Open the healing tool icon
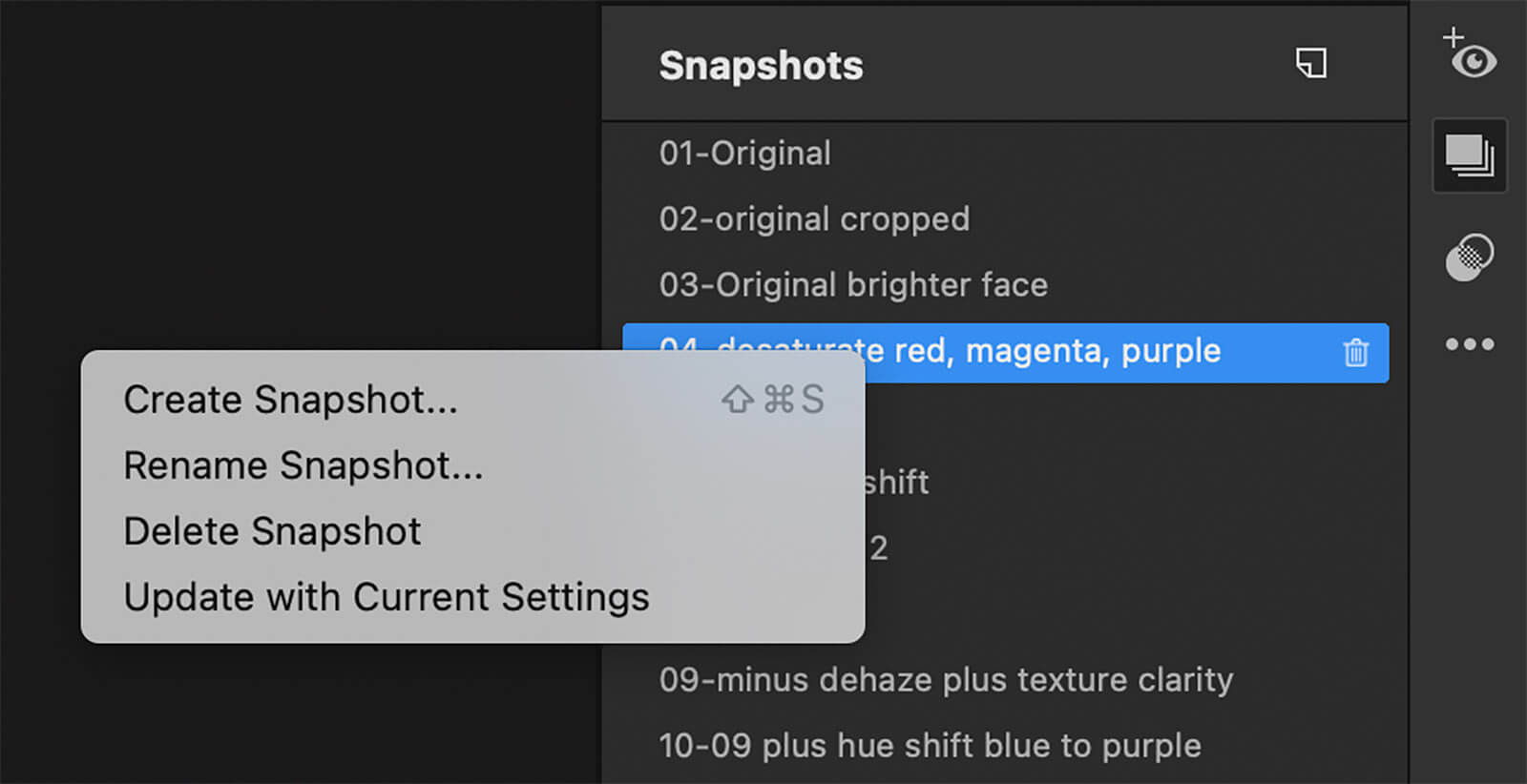This screenshot has width=1527, height=784. tap(1470, 256)
